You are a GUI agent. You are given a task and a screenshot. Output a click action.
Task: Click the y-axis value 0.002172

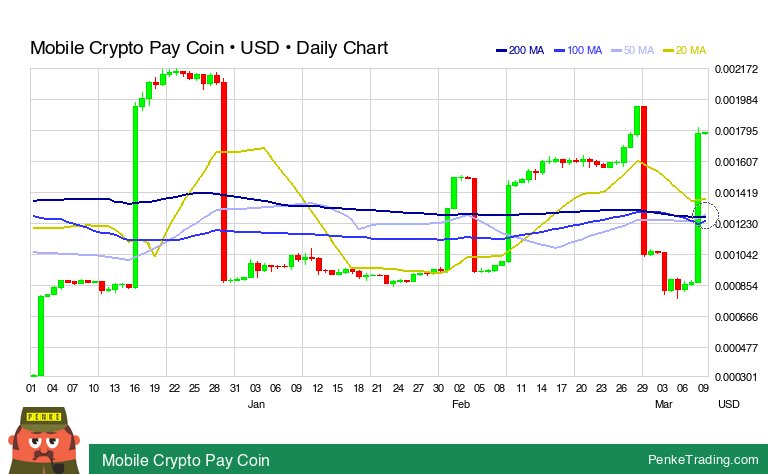(736, 69)
